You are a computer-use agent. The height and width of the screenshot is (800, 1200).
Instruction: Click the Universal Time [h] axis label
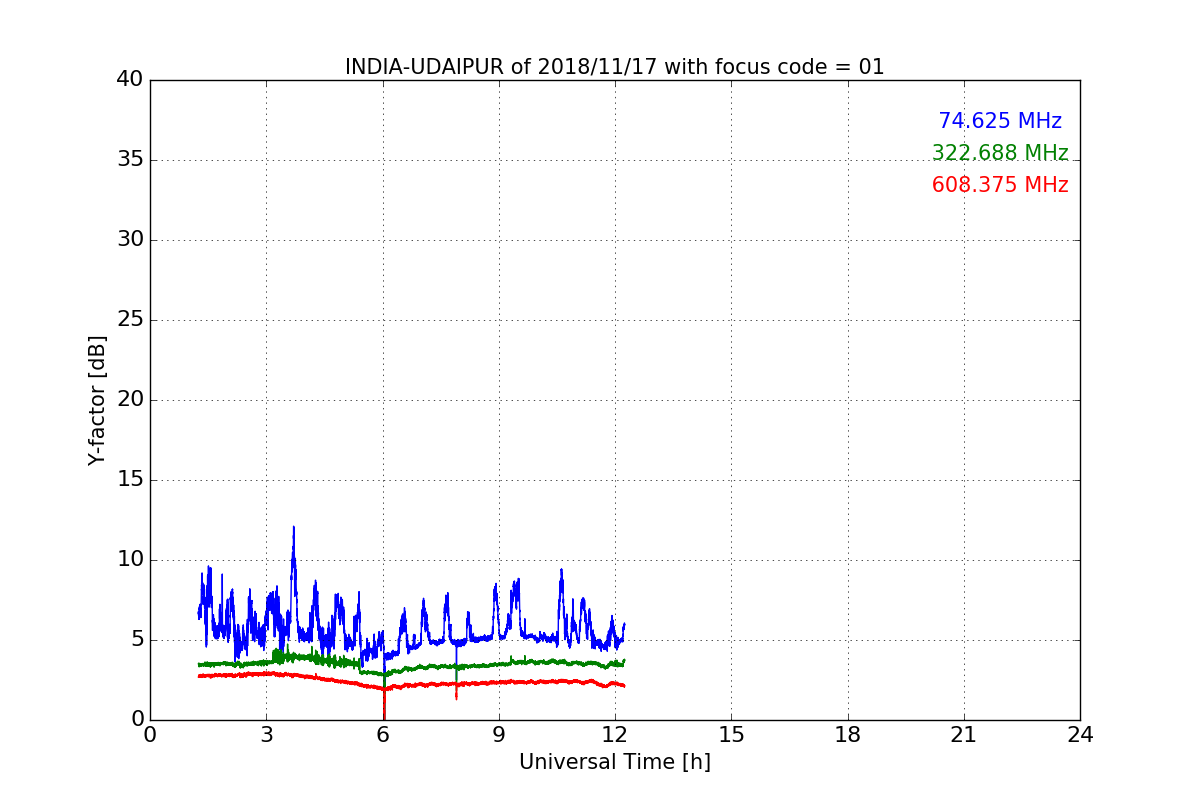tap(614, 762)
